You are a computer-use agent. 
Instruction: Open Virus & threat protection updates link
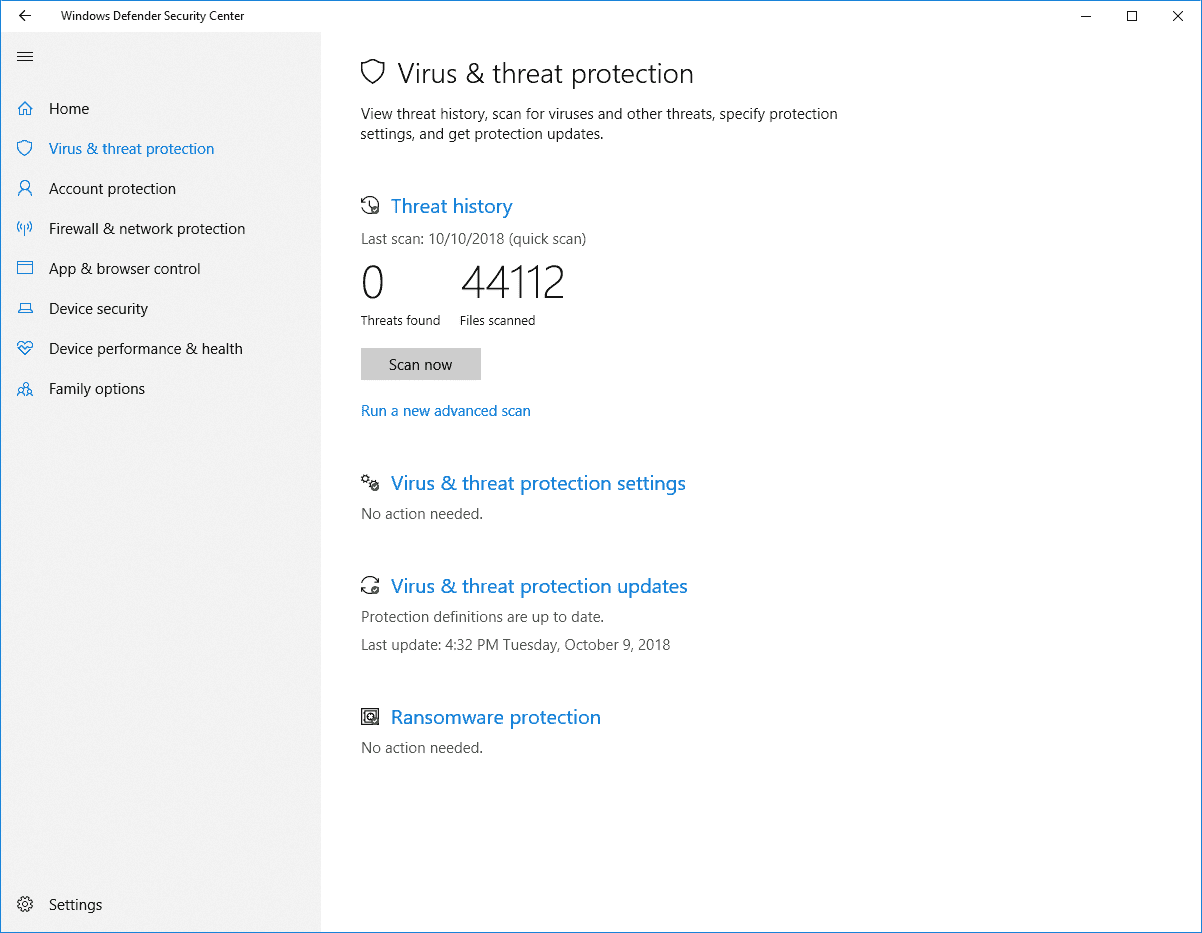click(x=538, y=586)
